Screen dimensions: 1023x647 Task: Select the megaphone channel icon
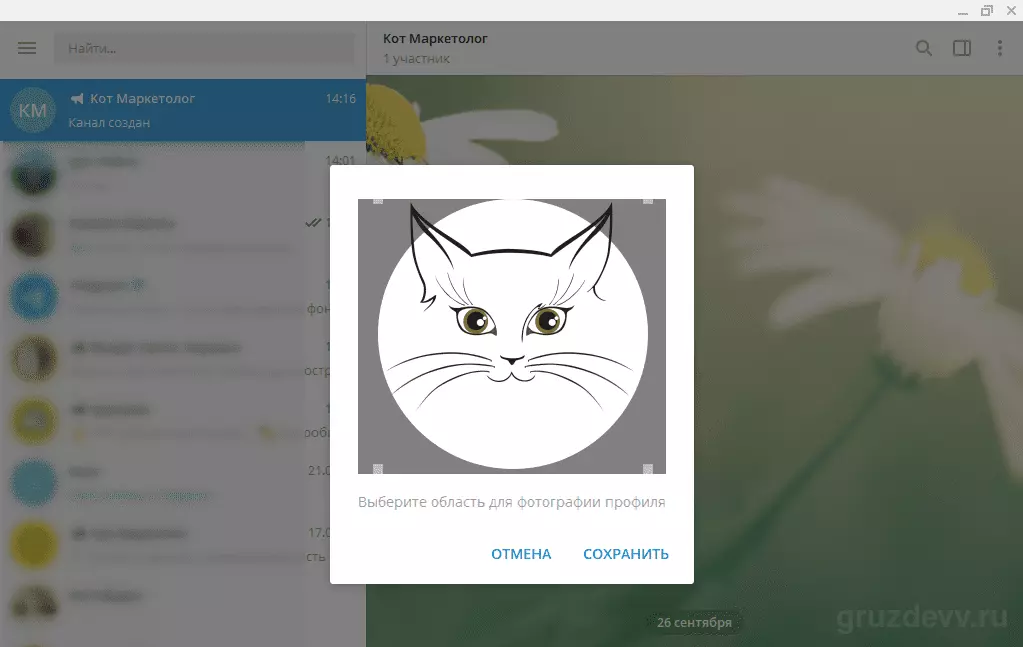[x=77, y=98]
